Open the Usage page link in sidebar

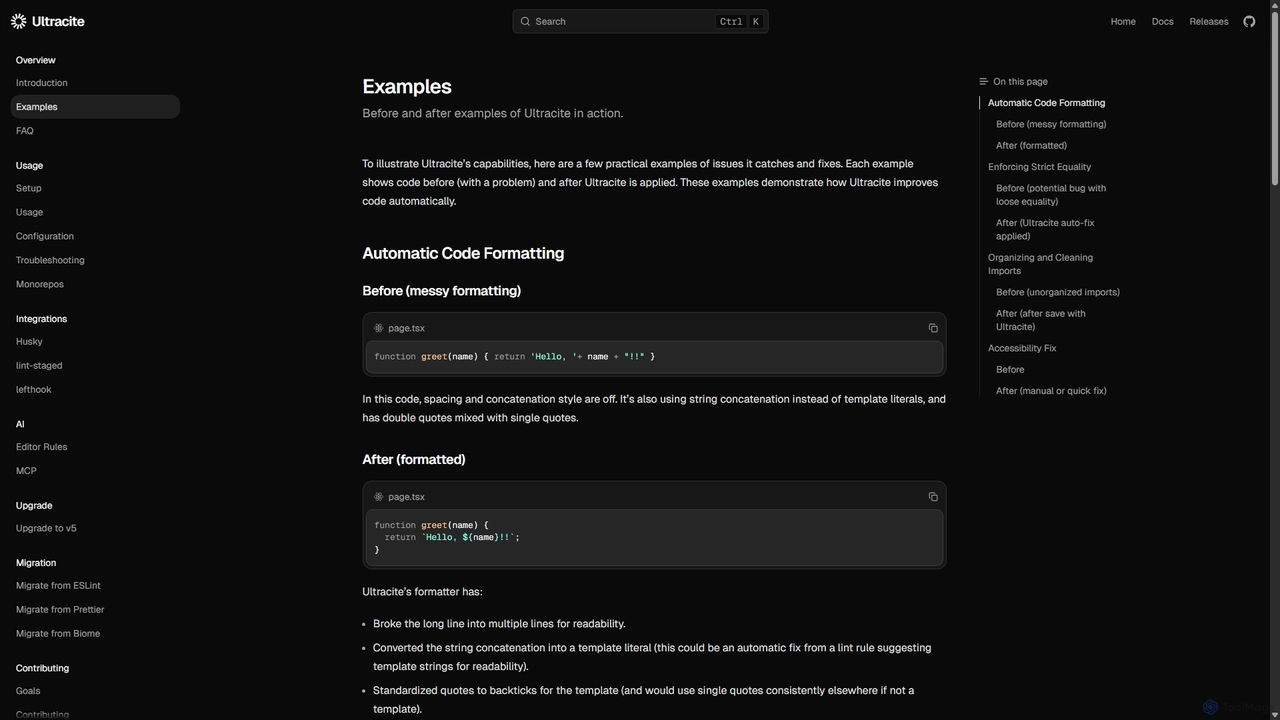pos(95,212)
